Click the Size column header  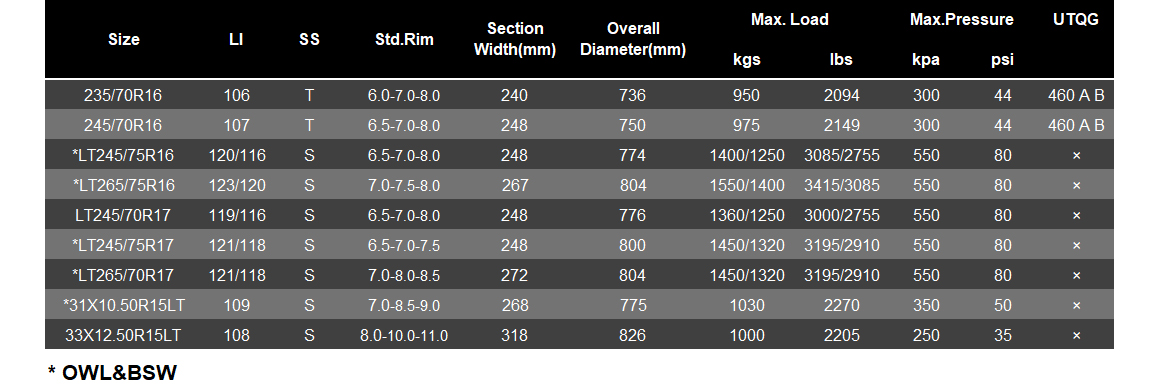pos(123,40)
